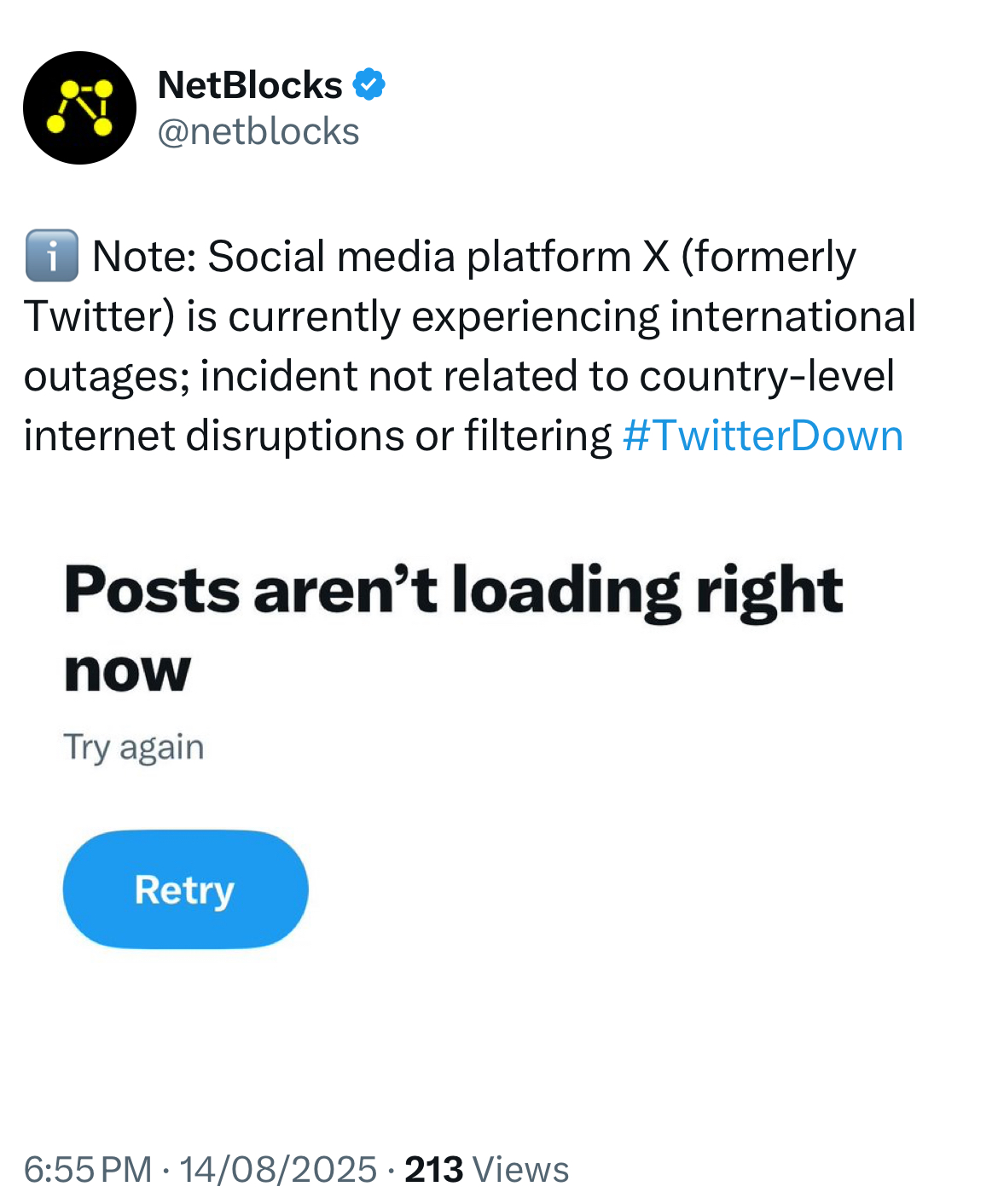Click the 'Note: Social media platform' text
Viewport: 998px width, 1204px height.
click(x=361, y=257)
